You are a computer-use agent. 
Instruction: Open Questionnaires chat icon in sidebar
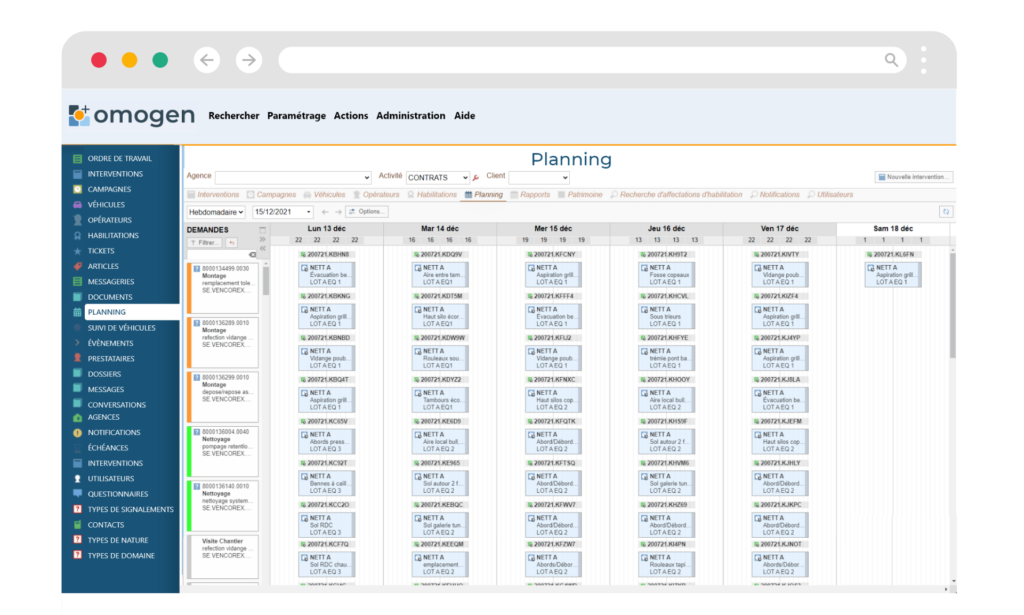77,494
